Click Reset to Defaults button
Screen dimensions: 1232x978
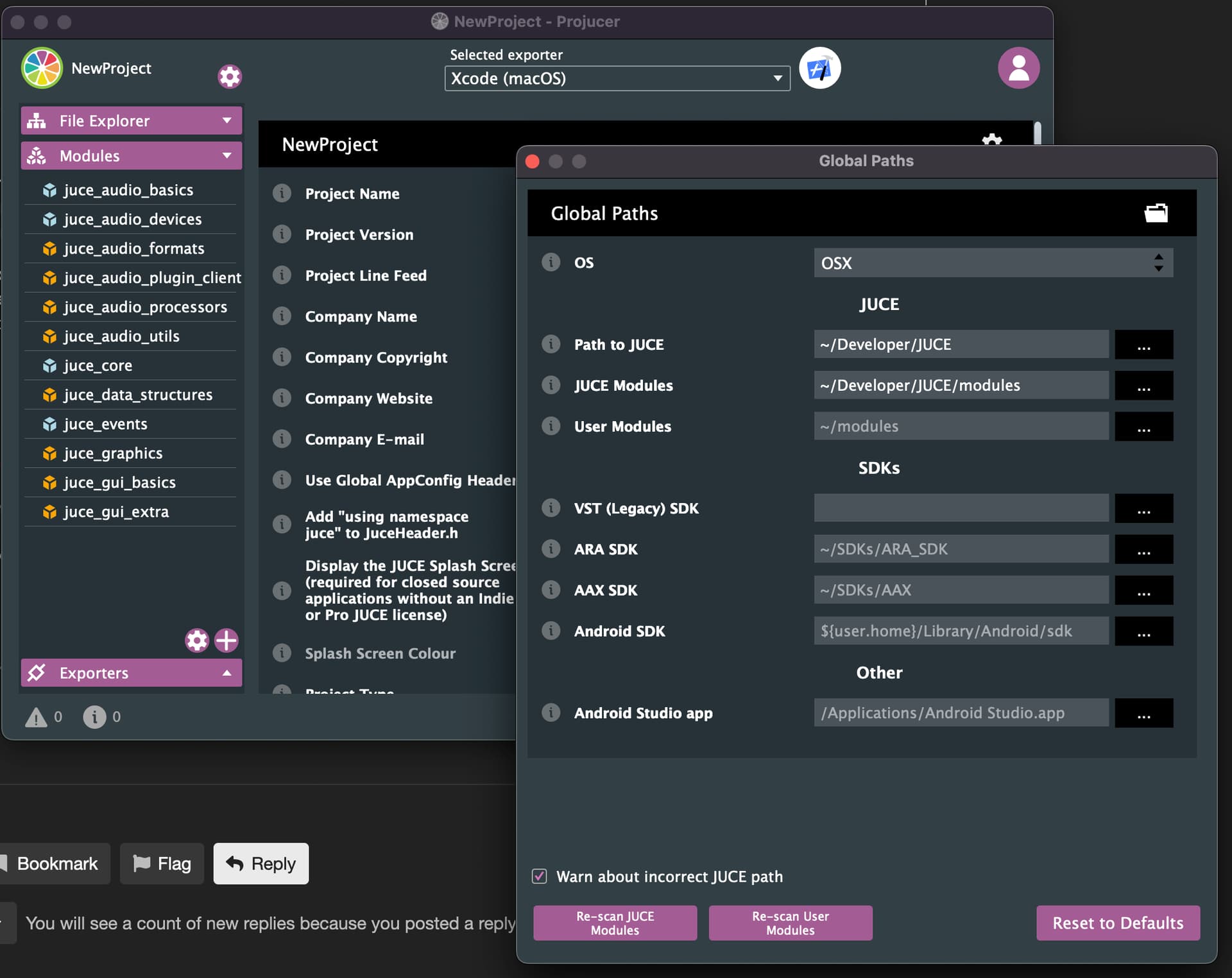(x=1118, y=923)
